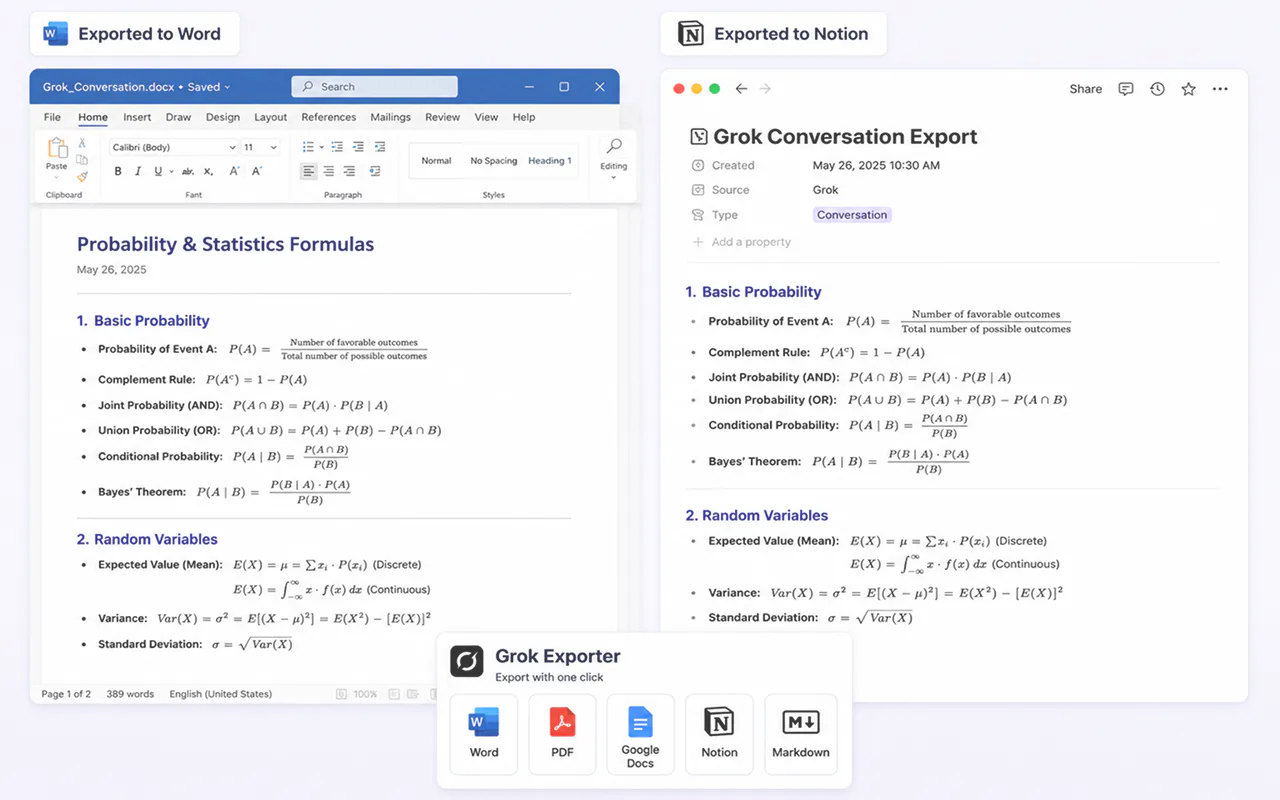Click the Copy icon in Word's Clipboard group
Screen dimensions: 1280x800
pos(82,159)
